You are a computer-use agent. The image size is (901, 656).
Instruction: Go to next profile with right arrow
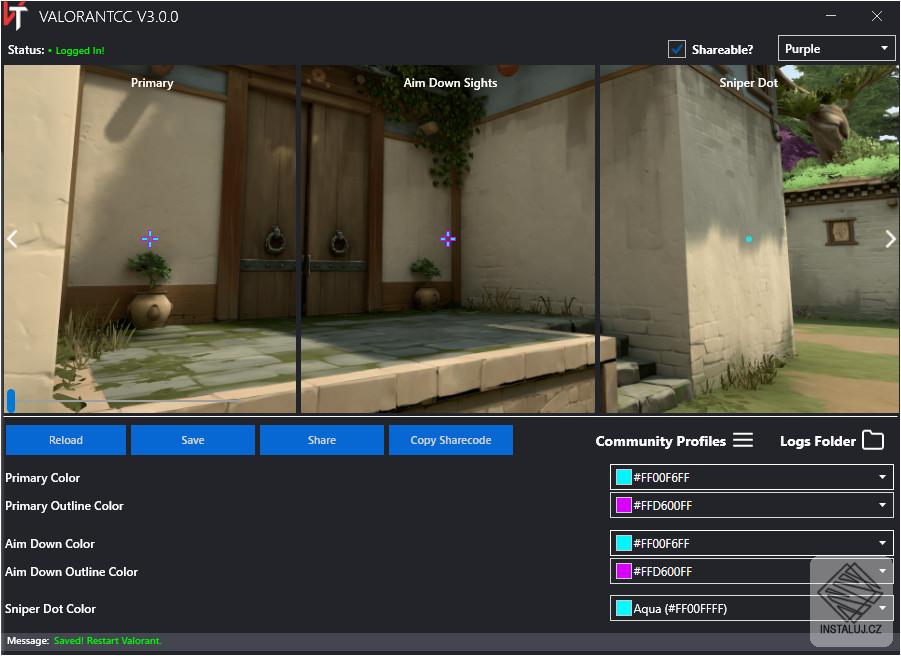[890, 238]
